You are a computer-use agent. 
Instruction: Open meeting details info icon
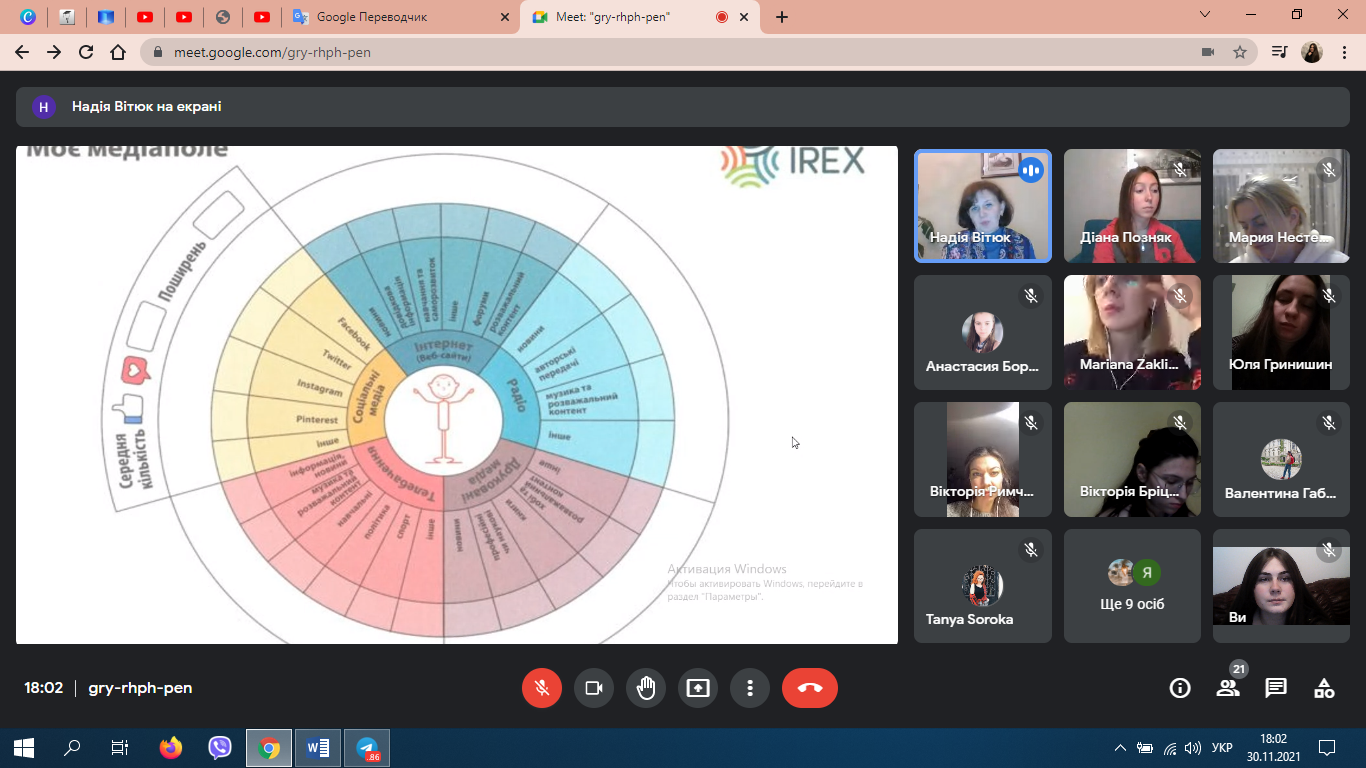tap(1180, 688)
